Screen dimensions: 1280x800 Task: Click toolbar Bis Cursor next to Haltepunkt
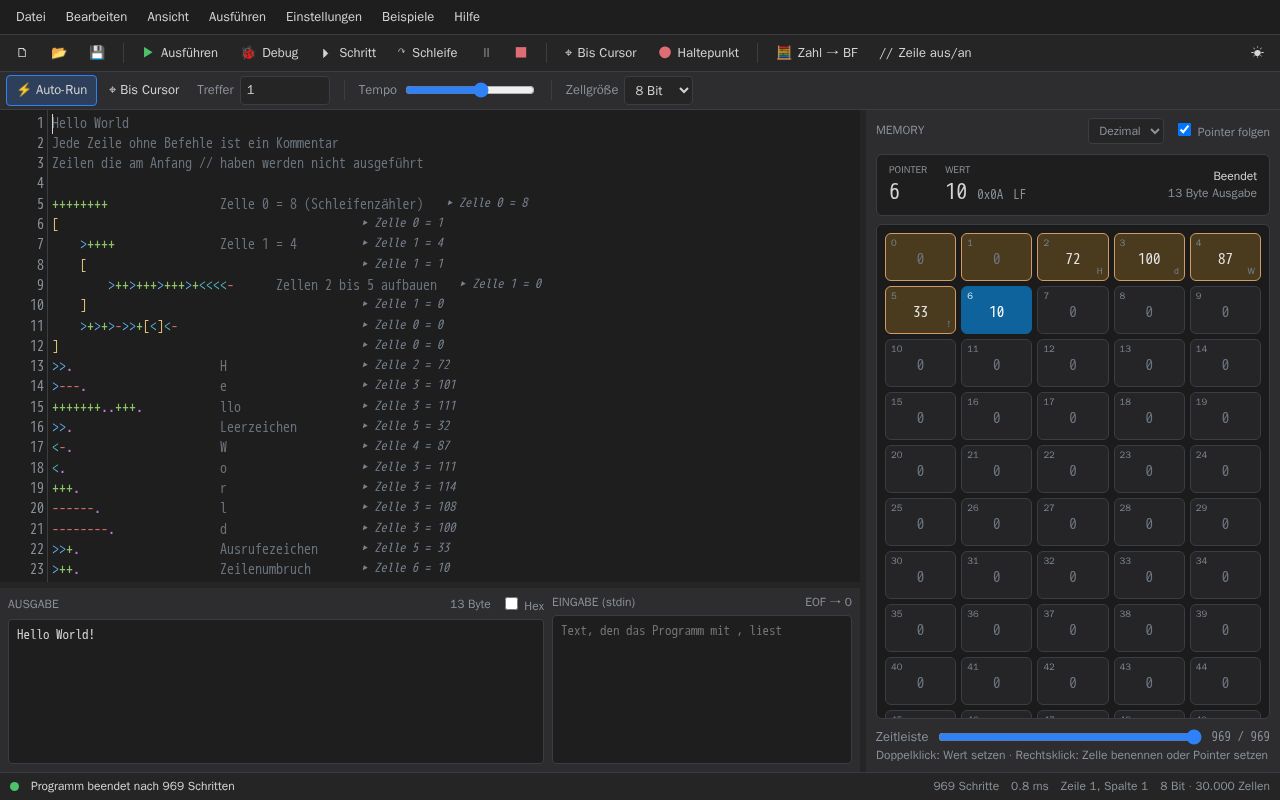[x=600, y=53]
